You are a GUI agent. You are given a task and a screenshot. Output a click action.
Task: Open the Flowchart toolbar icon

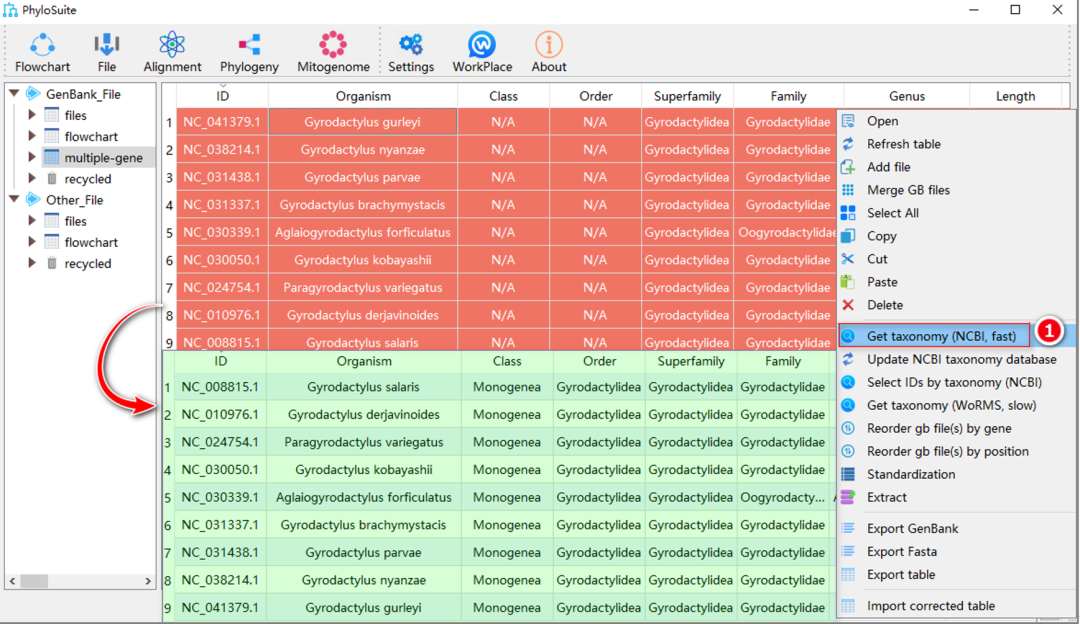(x=42, y=45)
